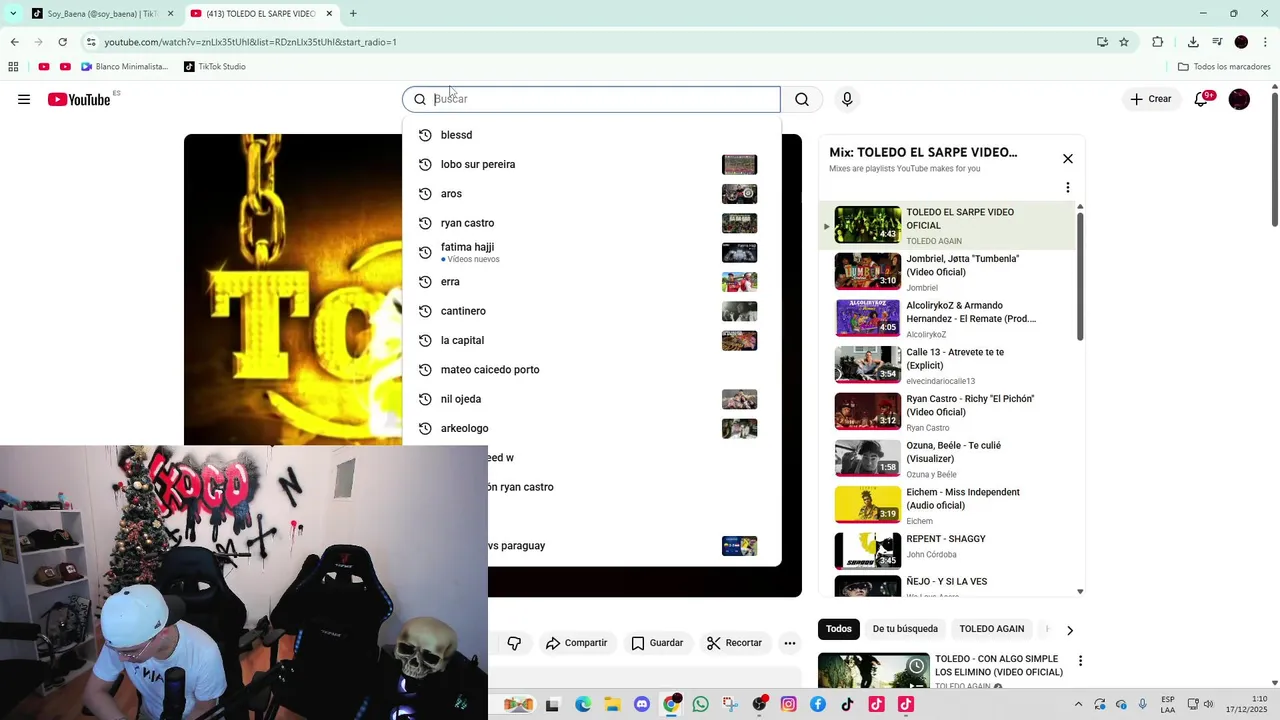The width and height of the screenshot is (1280, 720).
Task: Open Todos los marcadores folder
Action: pos(1224,67)
